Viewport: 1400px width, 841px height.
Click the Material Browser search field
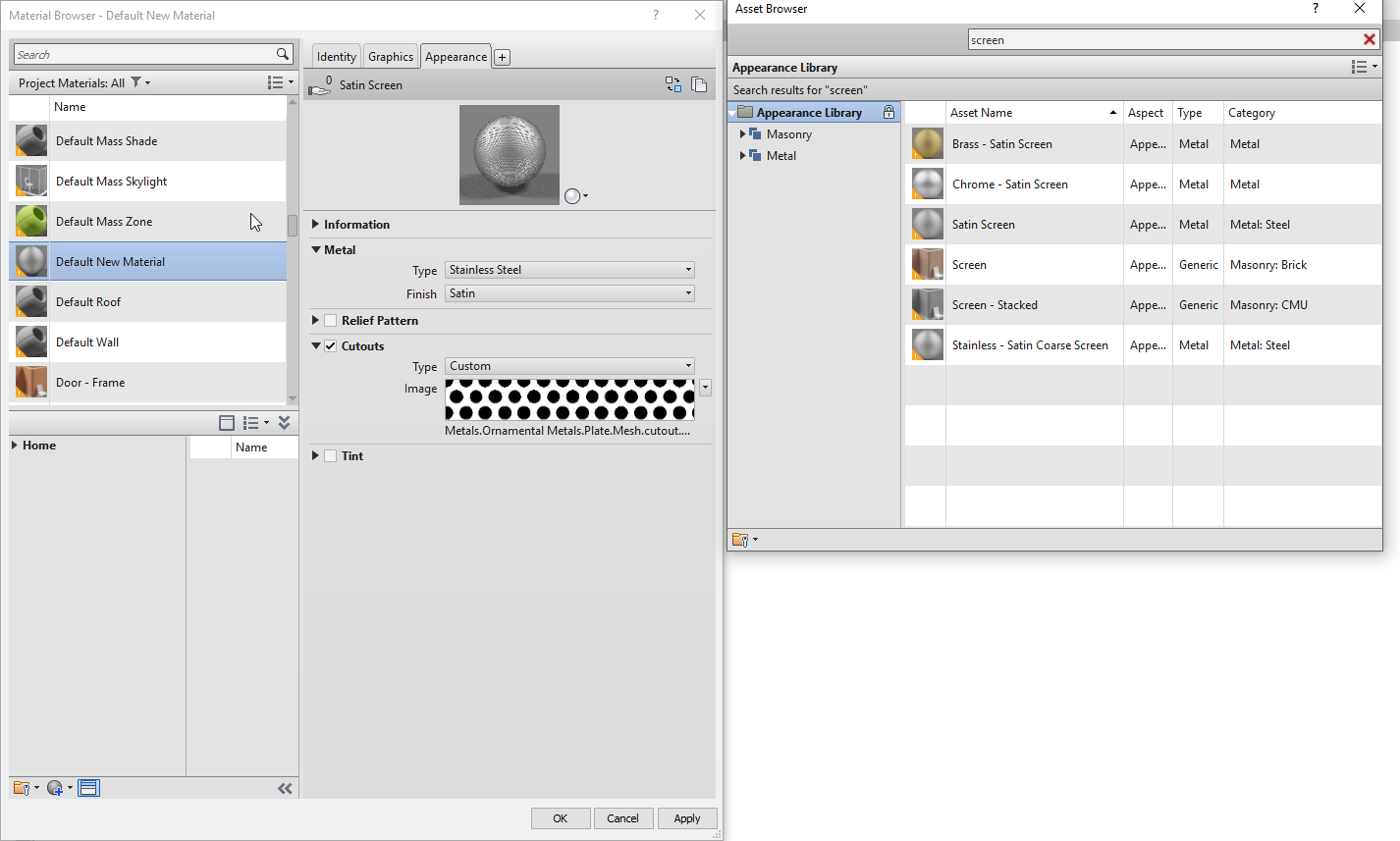145,54
